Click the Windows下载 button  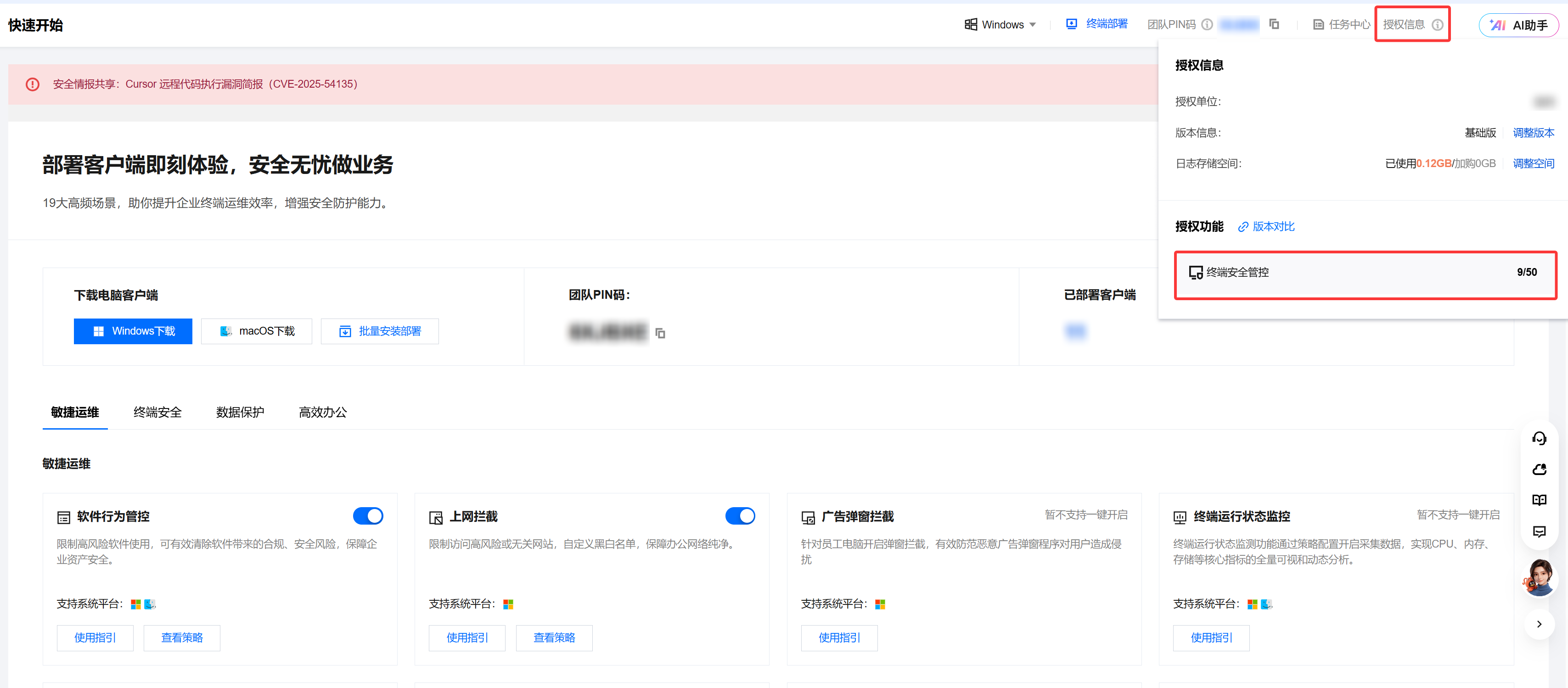click(133, 331)
